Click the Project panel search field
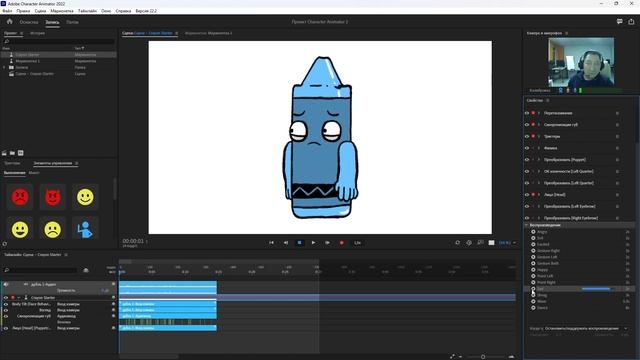The width and height of the screenshot is (640, 360). coord(59,41)
